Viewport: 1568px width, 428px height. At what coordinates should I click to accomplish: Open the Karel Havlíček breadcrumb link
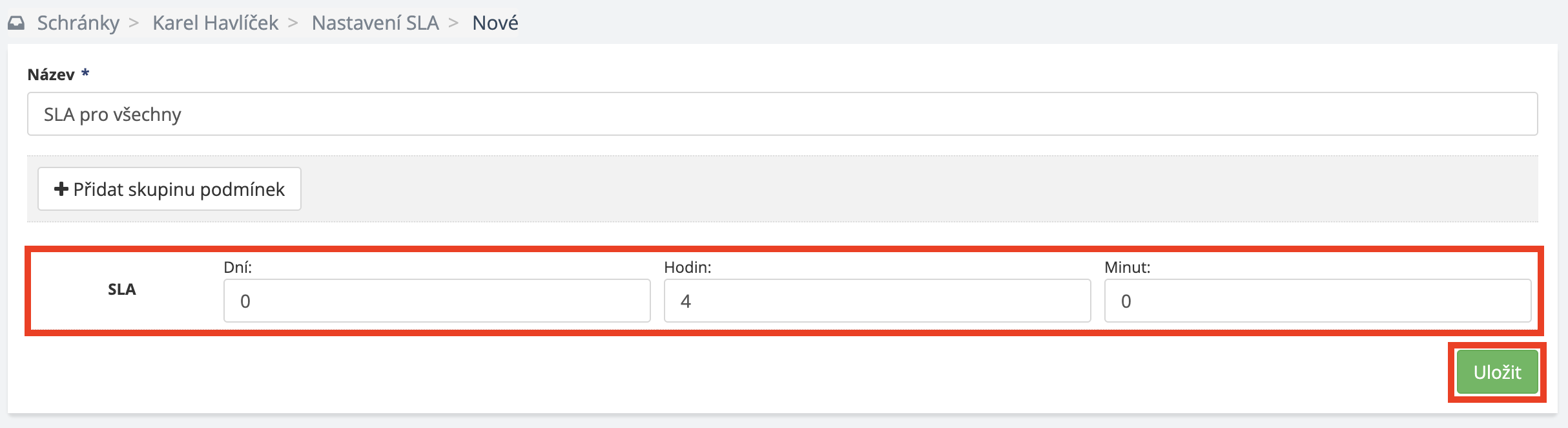tap(215, 23)
